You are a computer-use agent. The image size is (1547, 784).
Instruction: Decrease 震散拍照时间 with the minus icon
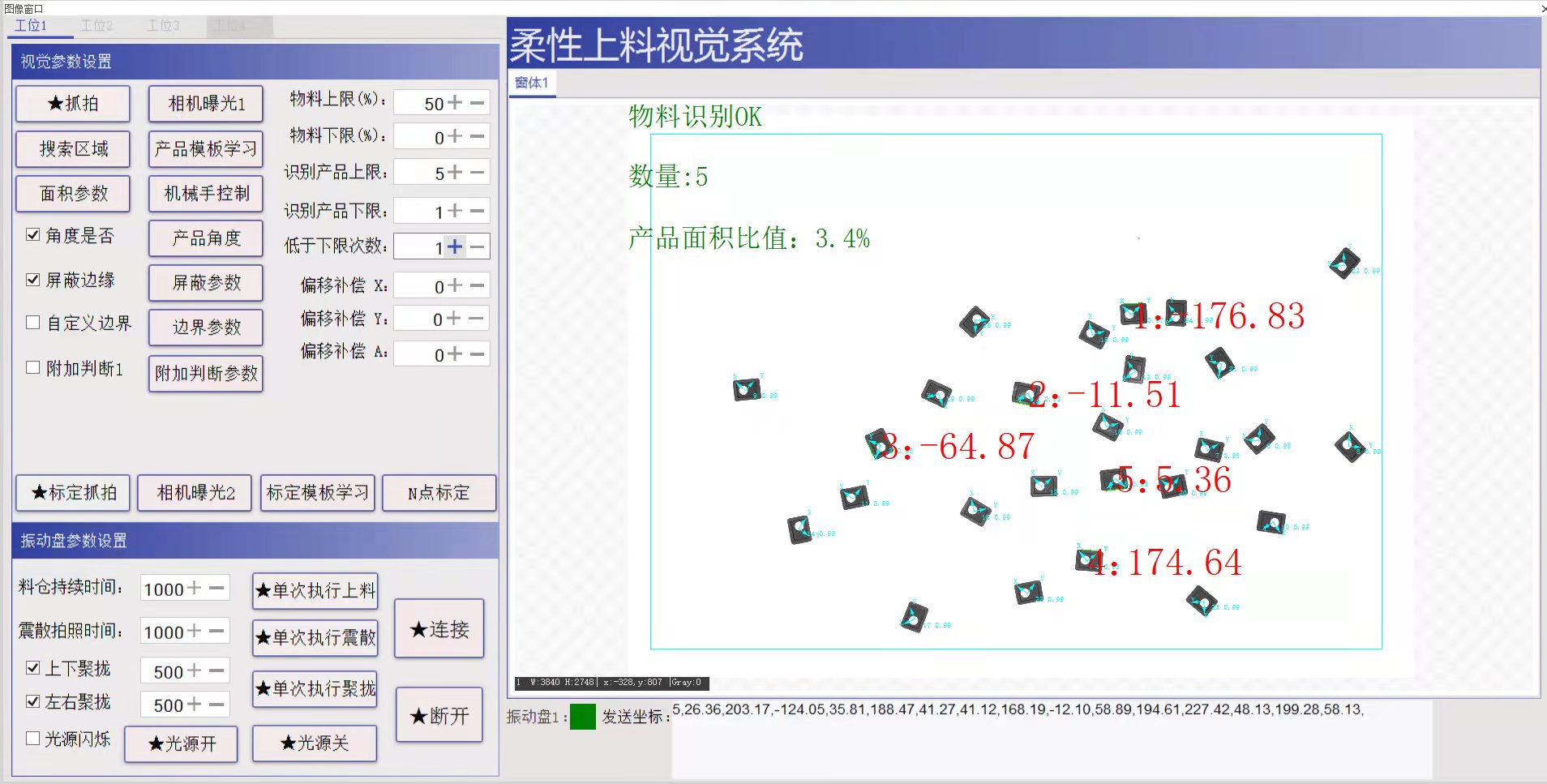(216, 631)
